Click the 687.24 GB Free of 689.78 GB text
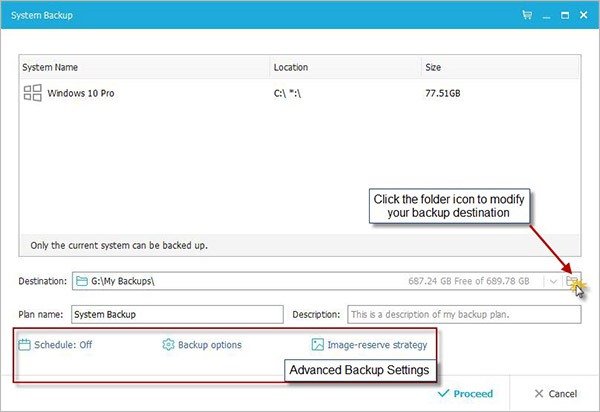Image resolution: width=600 pixels, height=412 pixels. pyautogui.click(x=469, y=281)
